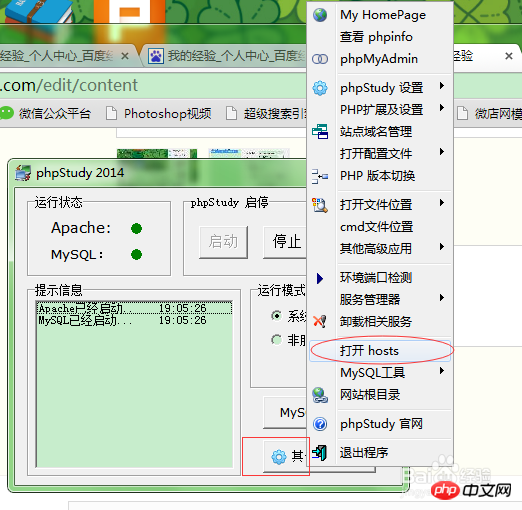The width and height of the screenshot is (522, 510).
Task: Close the leftmost 经验_个人中心 browser tab
Action: tap(125, 56)
